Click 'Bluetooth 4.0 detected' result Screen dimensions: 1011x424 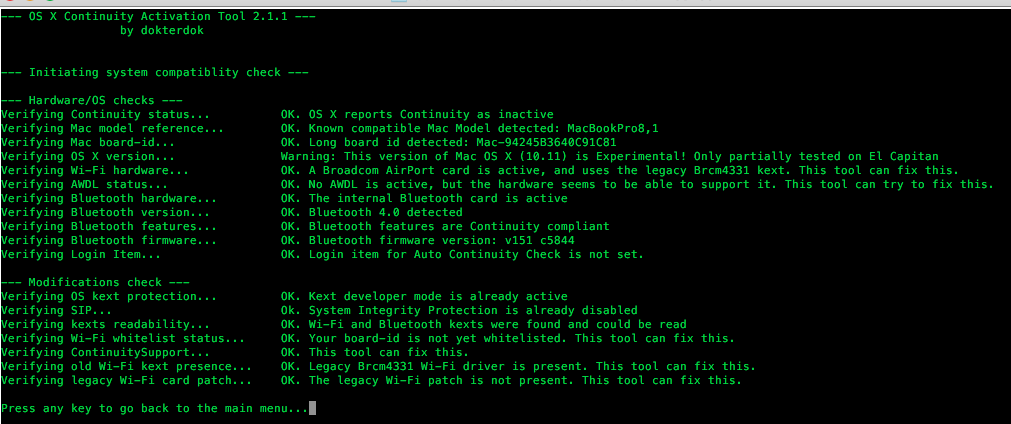click(x=371, y=212)
